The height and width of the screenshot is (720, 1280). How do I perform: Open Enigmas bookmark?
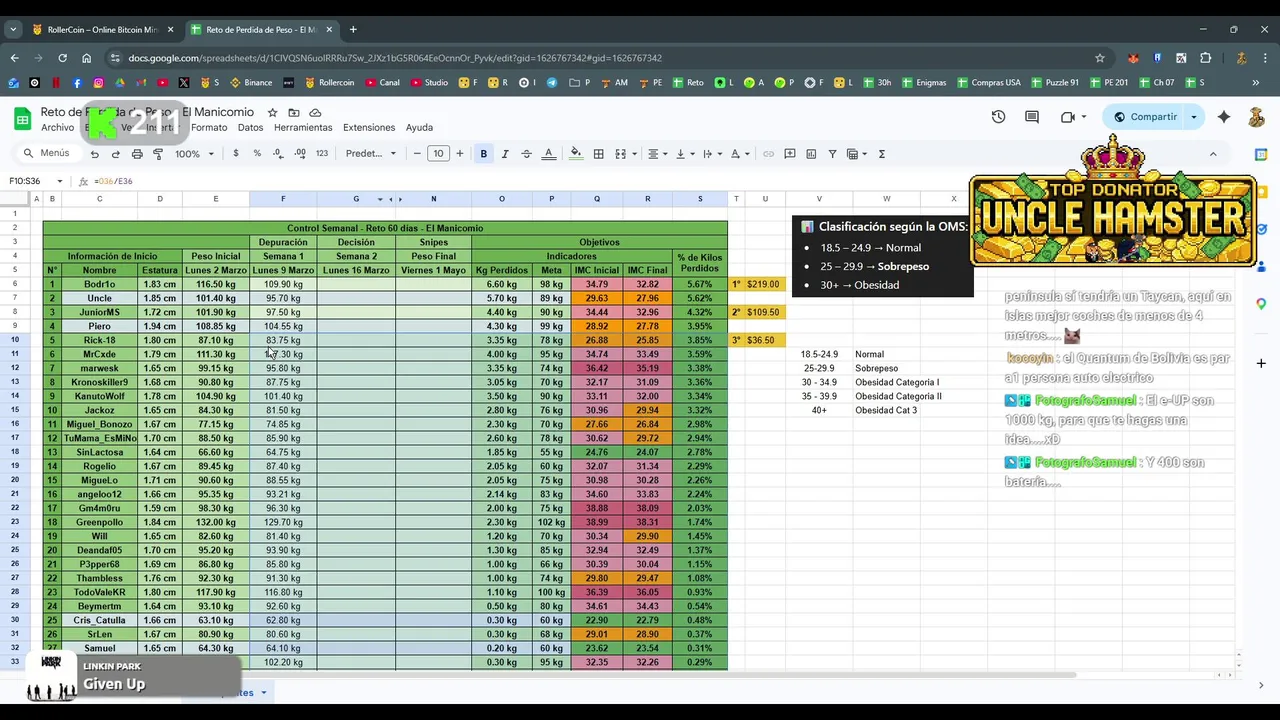pos(922,83)
